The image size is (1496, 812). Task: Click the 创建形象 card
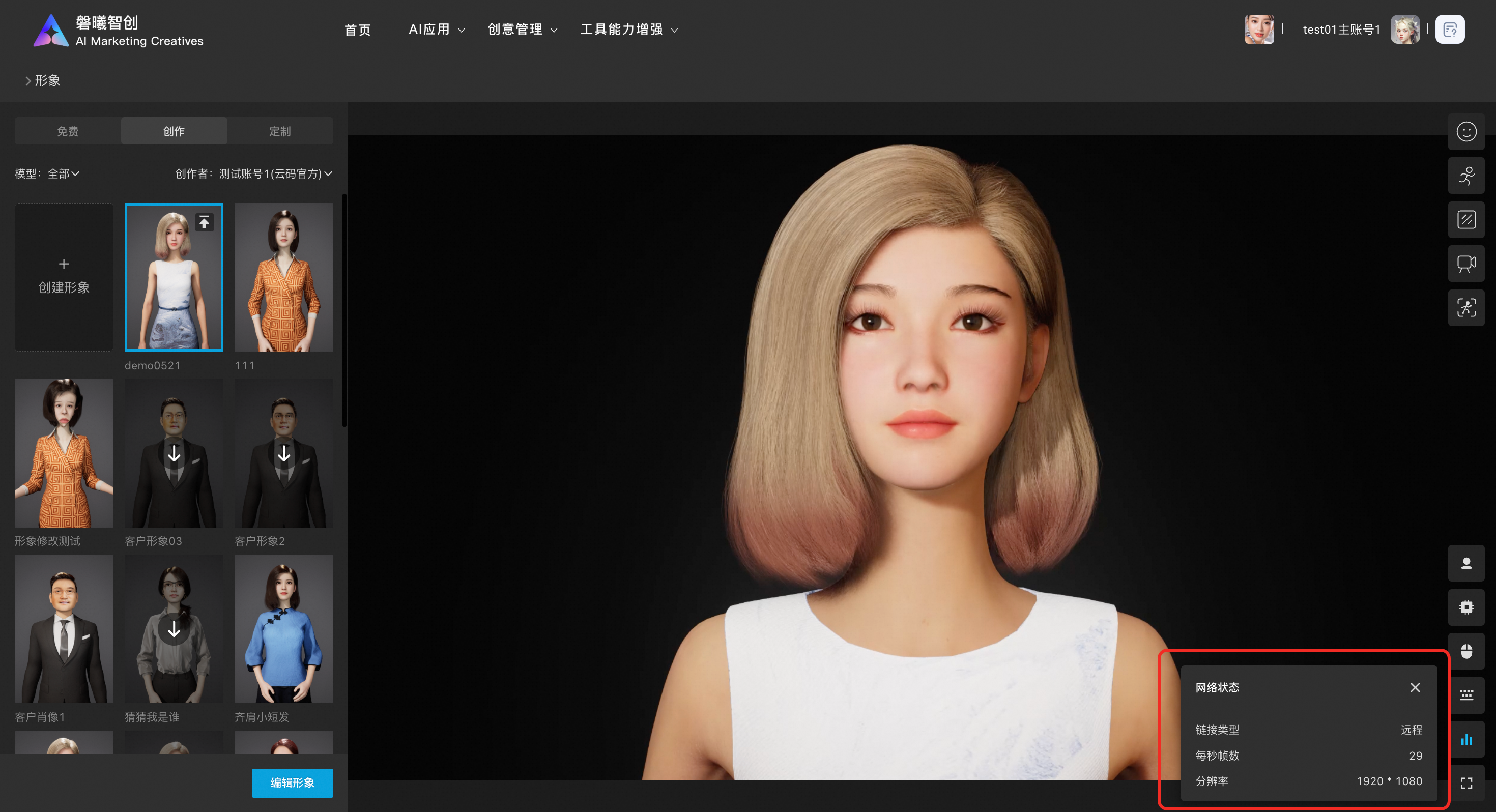click(64, 276)
